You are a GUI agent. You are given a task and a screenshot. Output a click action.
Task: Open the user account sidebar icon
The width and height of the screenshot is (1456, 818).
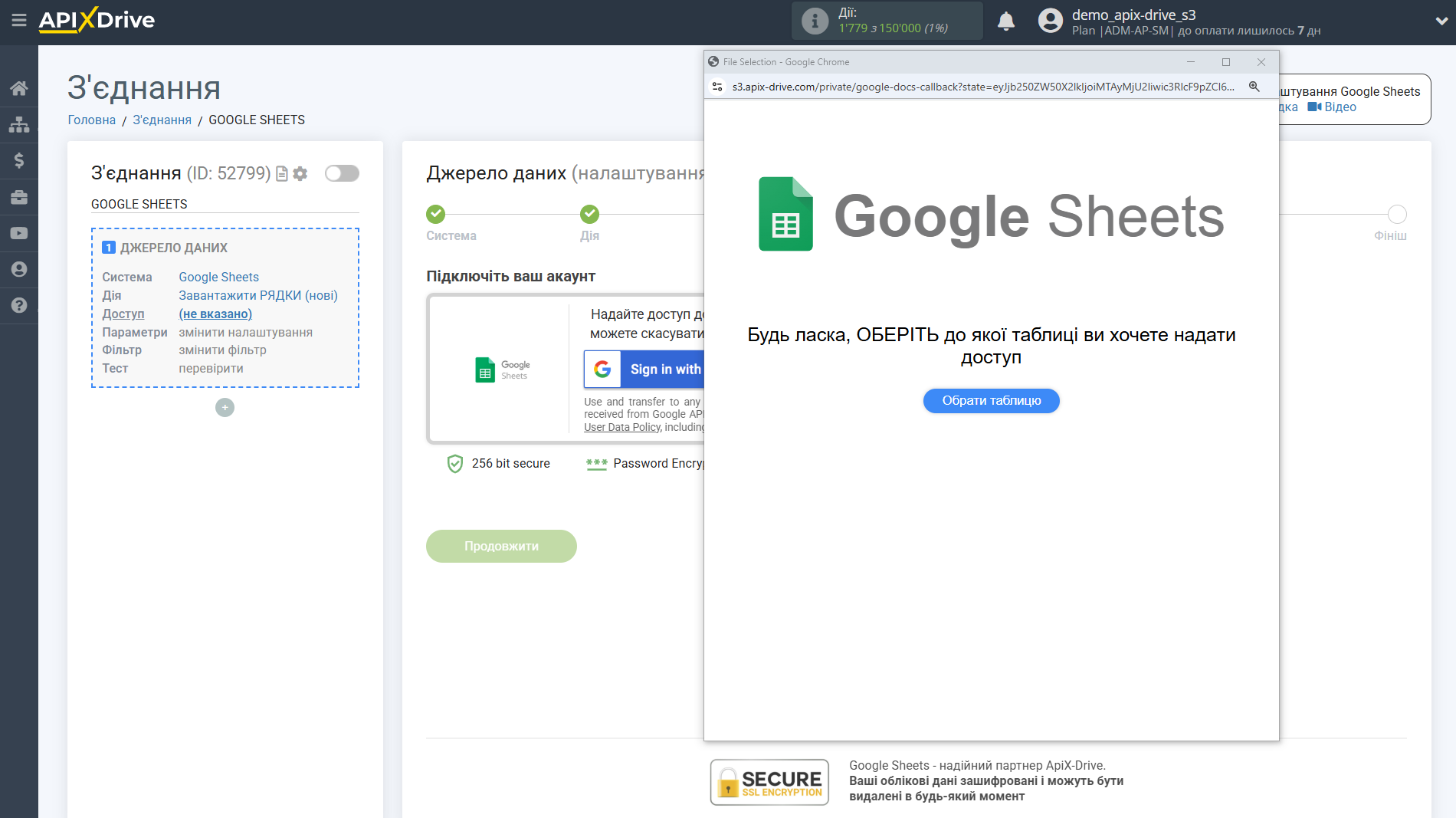[19, 270]
